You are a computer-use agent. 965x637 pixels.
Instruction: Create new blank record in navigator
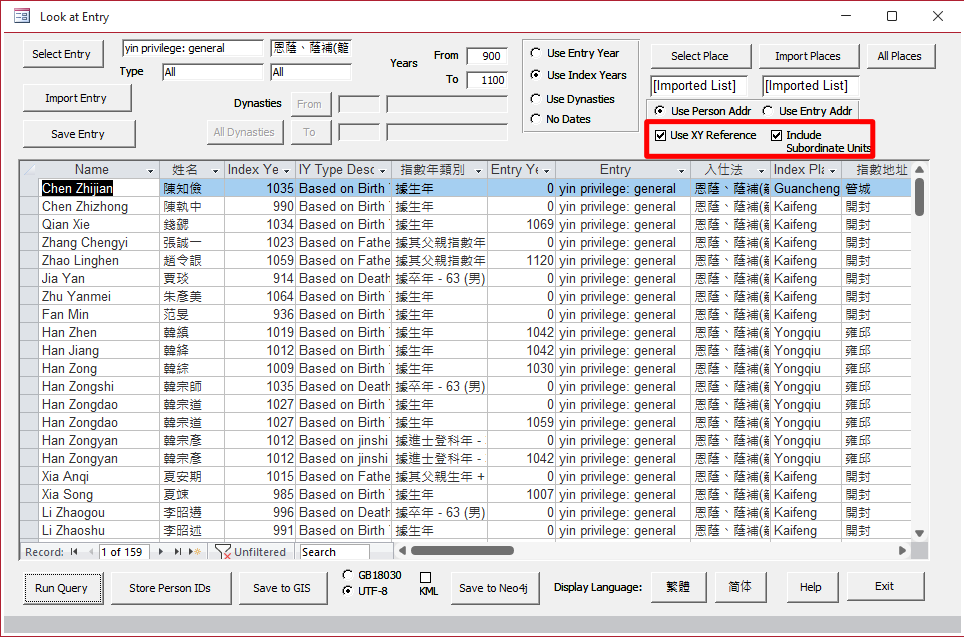[x=196, y=552]
